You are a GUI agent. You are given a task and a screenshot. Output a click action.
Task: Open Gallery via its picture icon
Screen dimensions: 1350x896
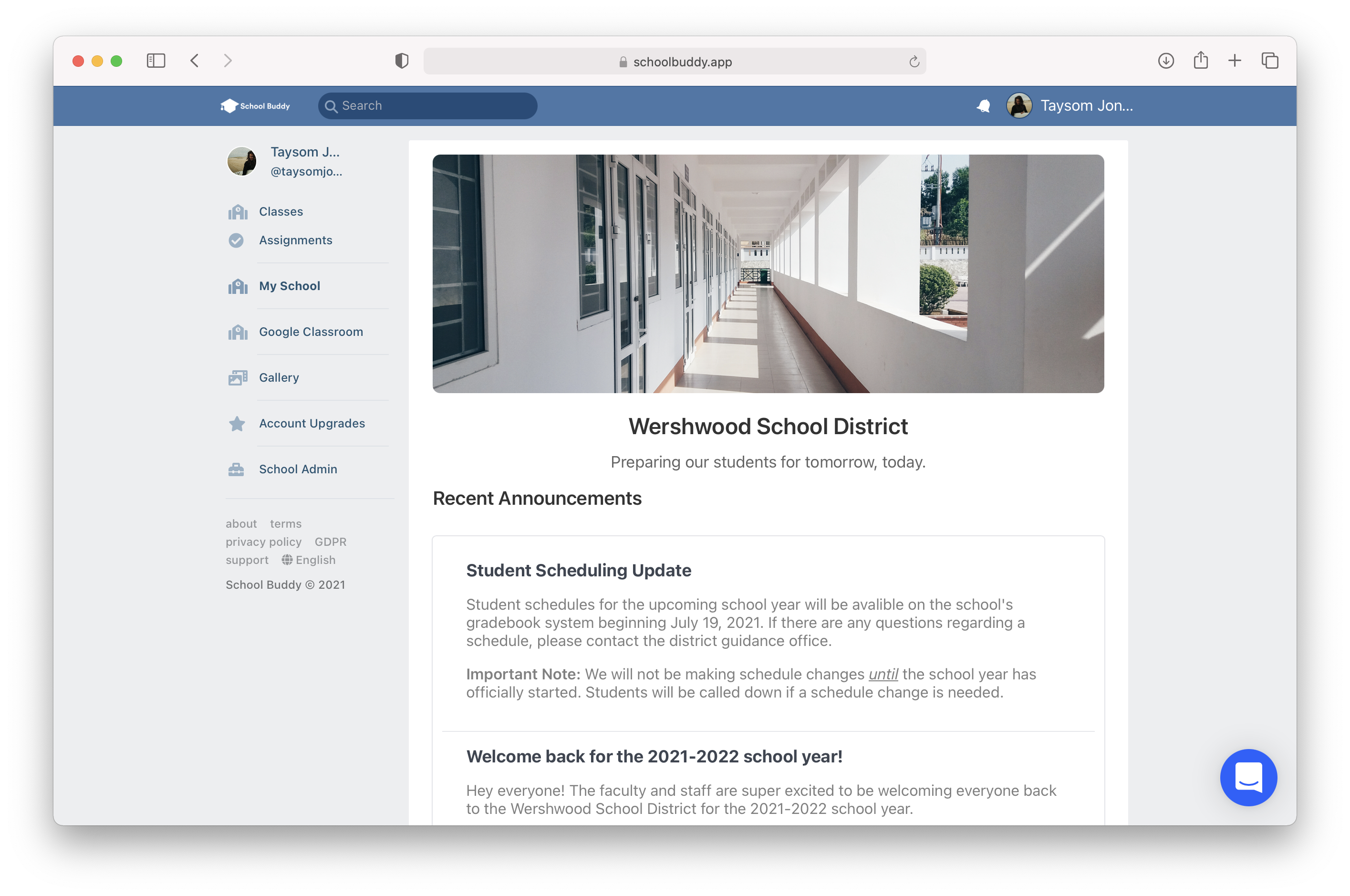tap(237, 377)
